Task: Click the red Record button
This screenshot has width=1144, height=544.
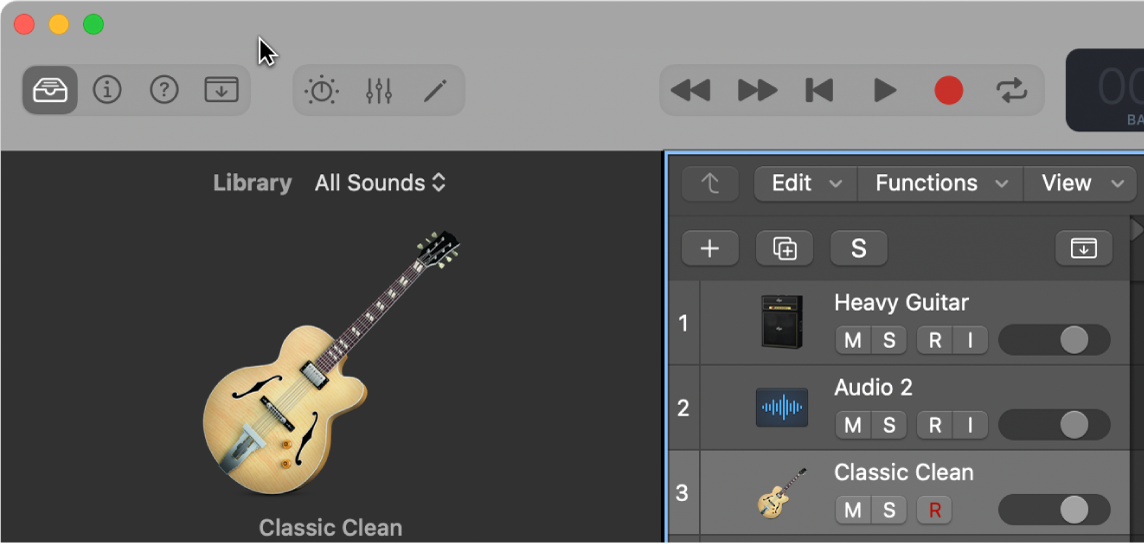Action: tap(948, 90)
